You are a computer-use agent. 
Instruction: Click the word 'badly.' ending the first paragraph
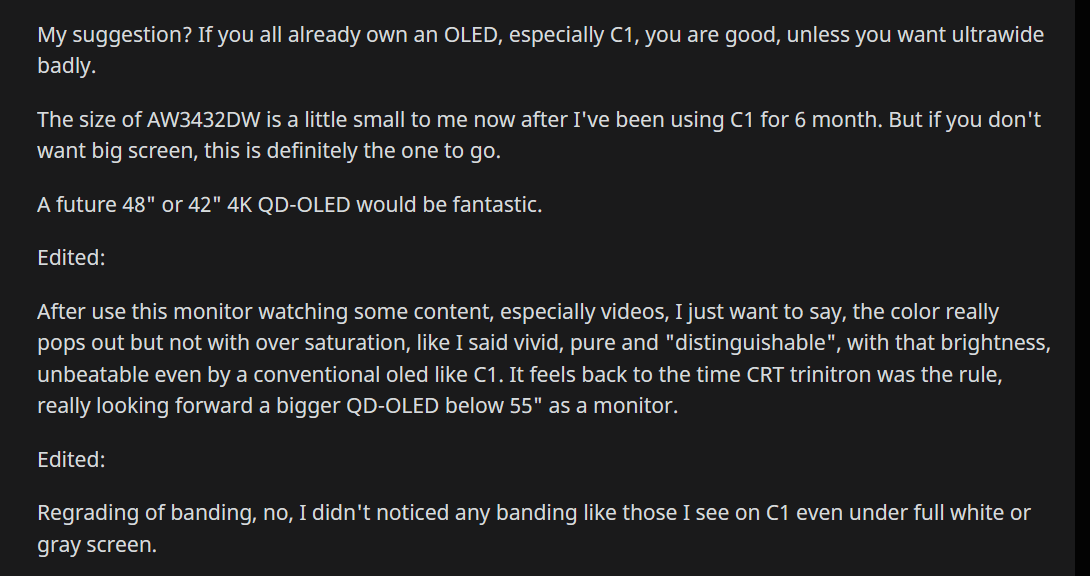tap(66, 66)
